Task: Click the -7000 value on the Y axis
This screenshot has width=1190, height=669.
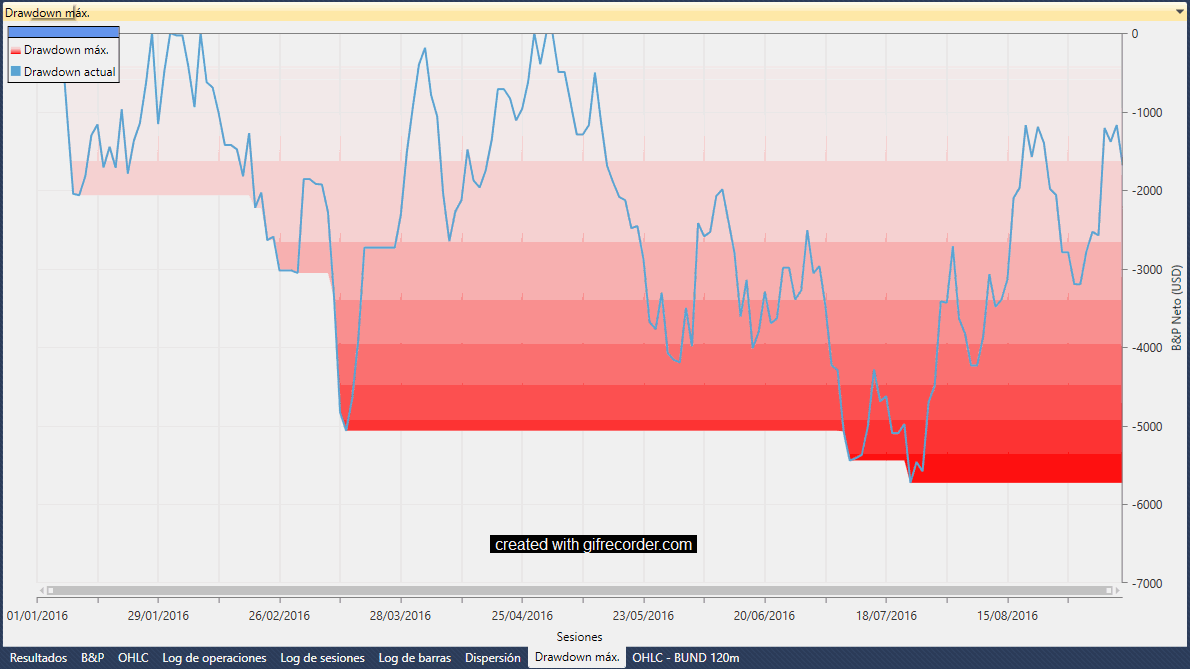Action: pyautogui.click(x=1147, y=583)
